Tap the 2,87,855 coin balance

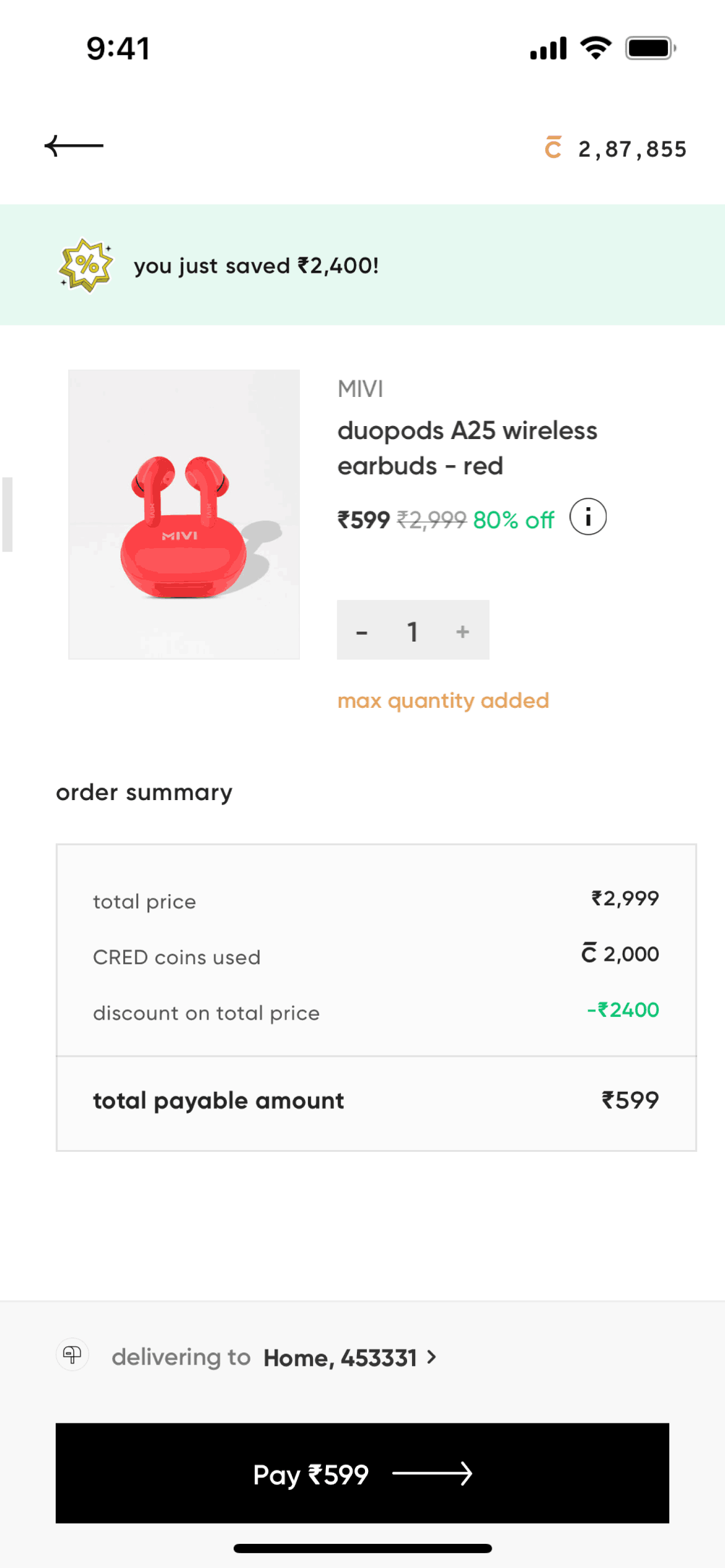[x=632, y=149]
